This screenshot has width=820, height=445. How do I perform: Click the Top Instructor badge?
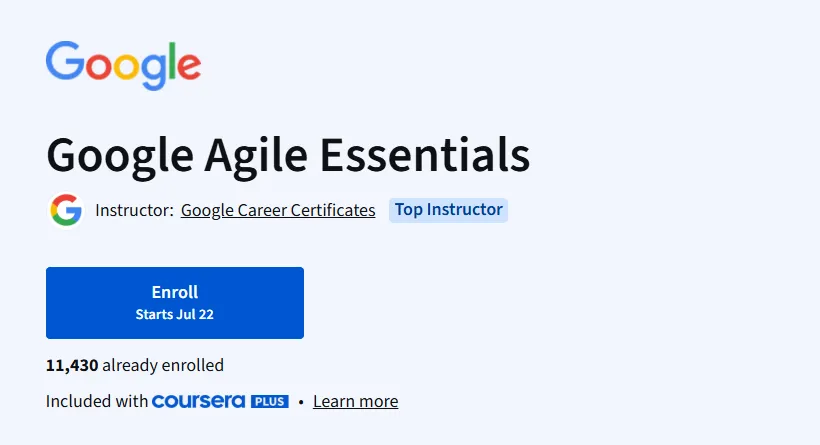point(448,210)
